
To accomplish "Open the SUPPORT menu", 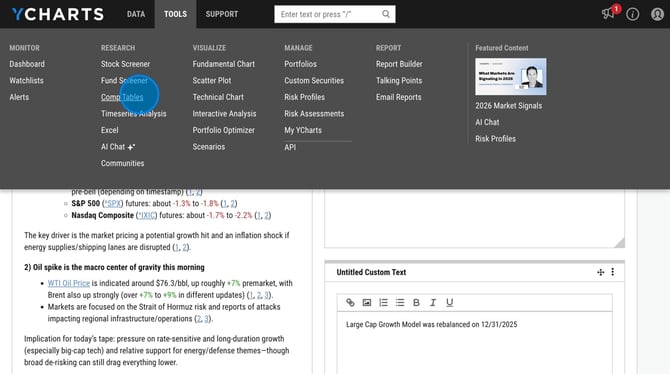I will click(222, 14).
